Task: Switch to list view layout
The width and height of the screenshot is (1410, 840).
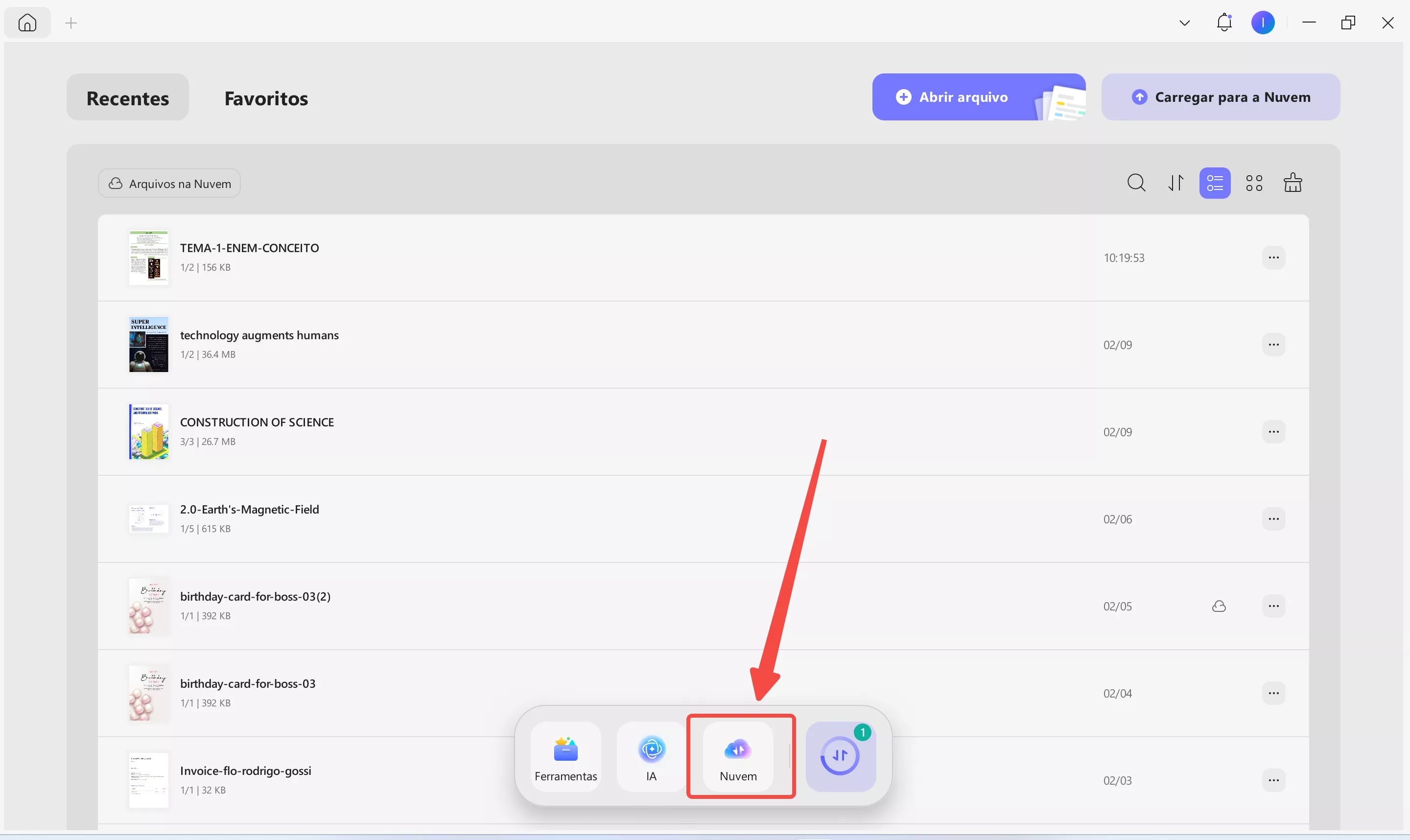Action: (1215, 183)
